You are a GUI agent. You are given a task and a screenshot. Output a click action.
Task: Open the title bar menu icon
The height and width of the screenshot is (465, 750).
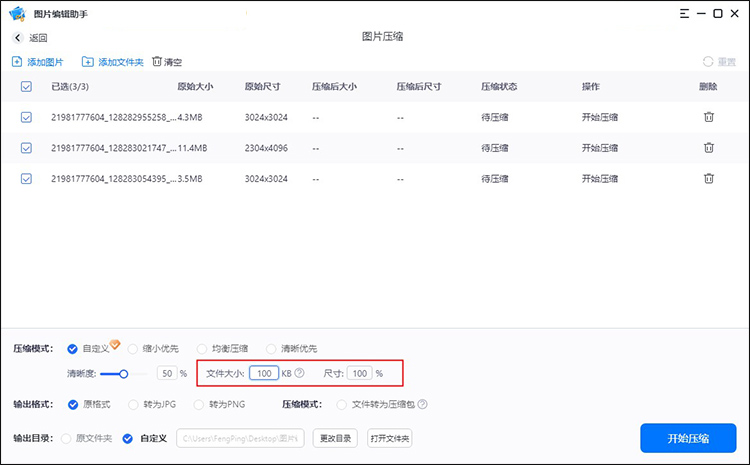point(684,13)
